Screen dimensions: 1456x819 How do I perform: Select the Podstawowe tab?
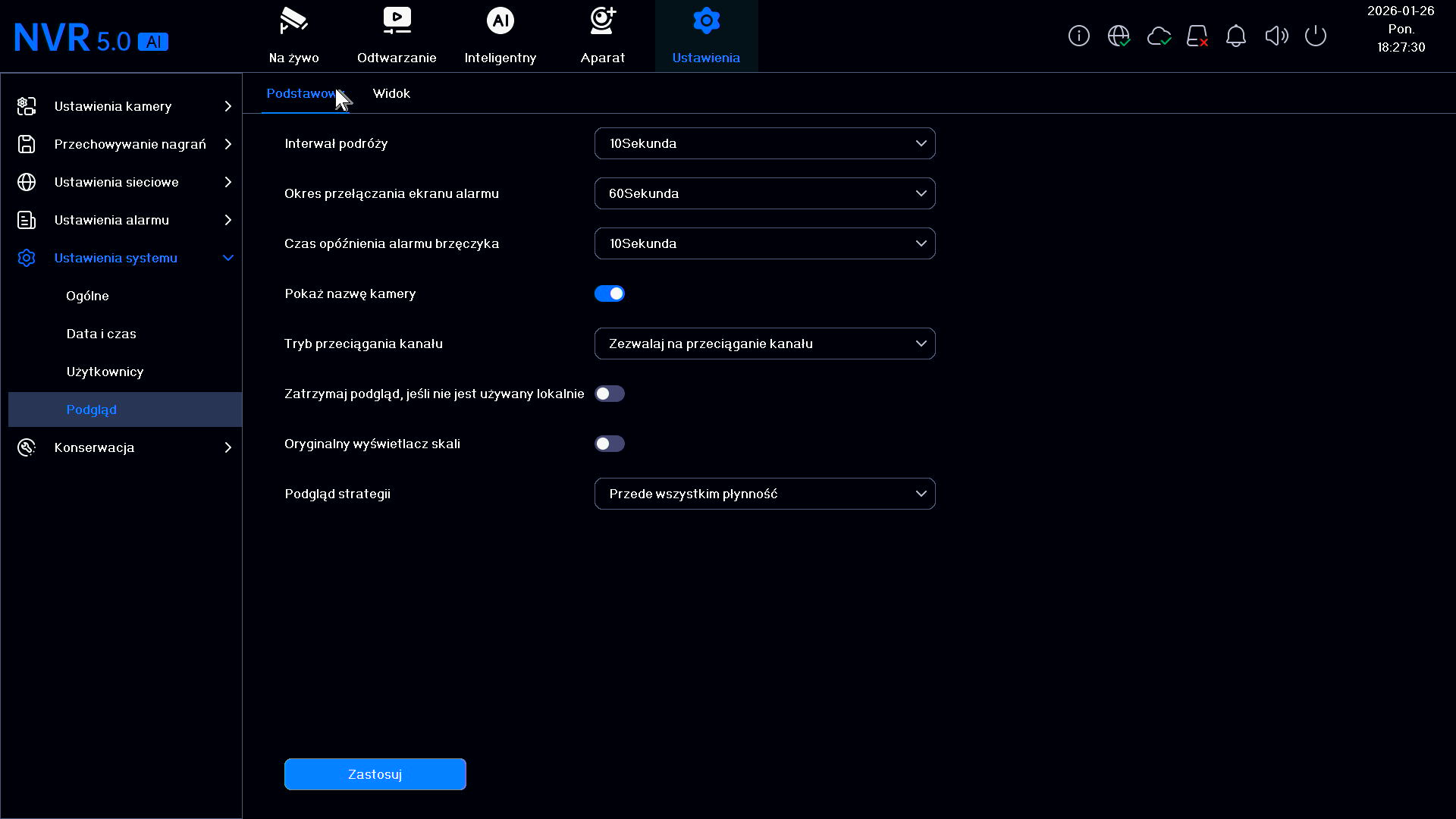tap(306, 93)
